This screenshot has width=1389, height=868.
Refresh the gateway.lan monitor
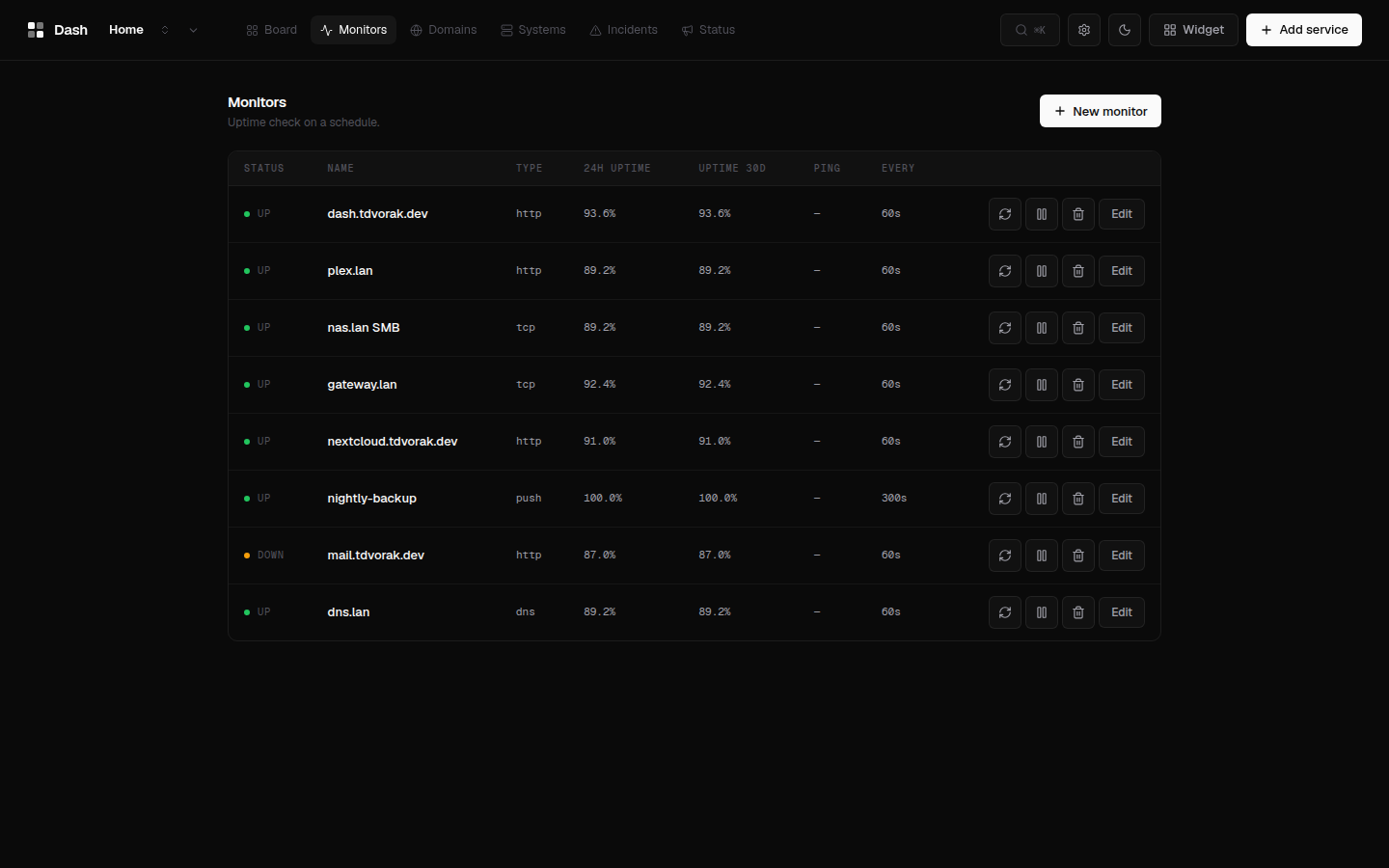(1005, 385)
